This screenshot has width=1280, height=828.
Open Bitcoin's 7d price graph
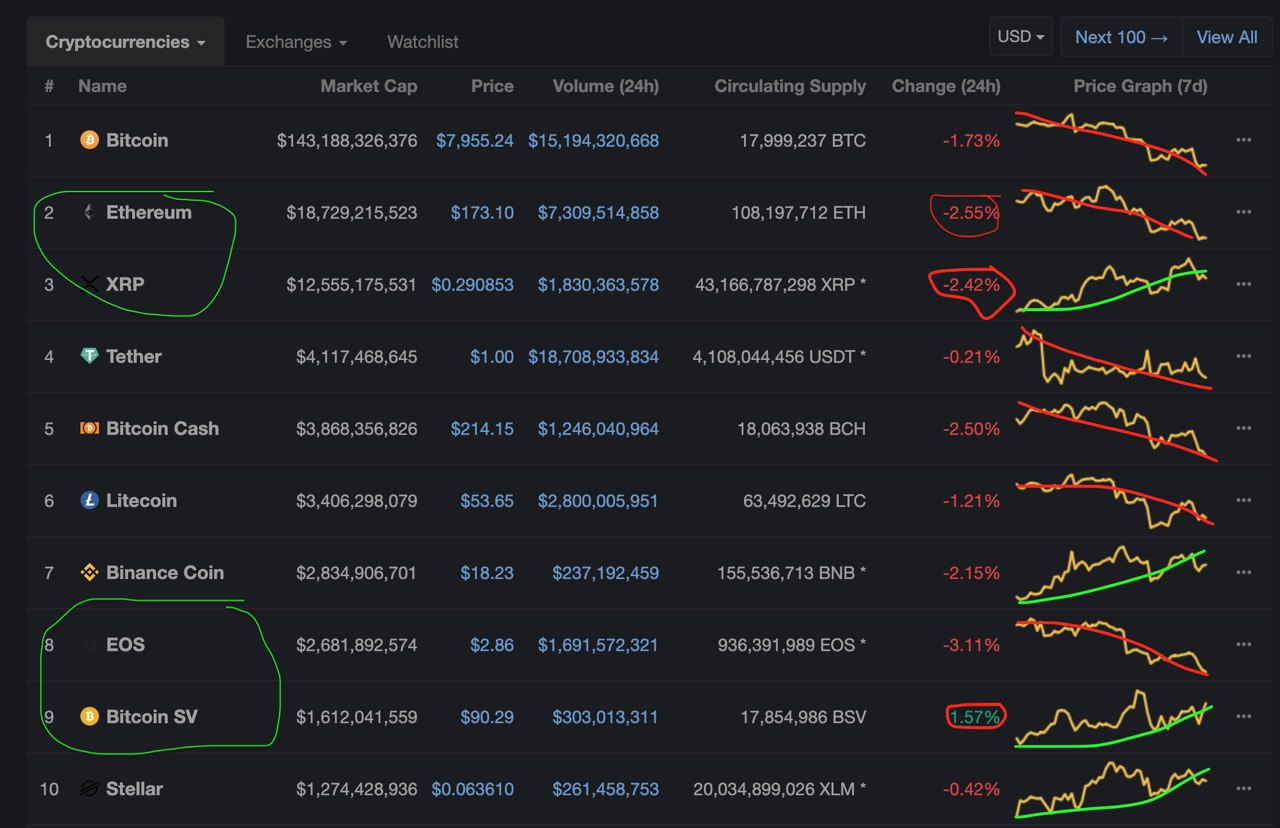(x=1112, y=142)
